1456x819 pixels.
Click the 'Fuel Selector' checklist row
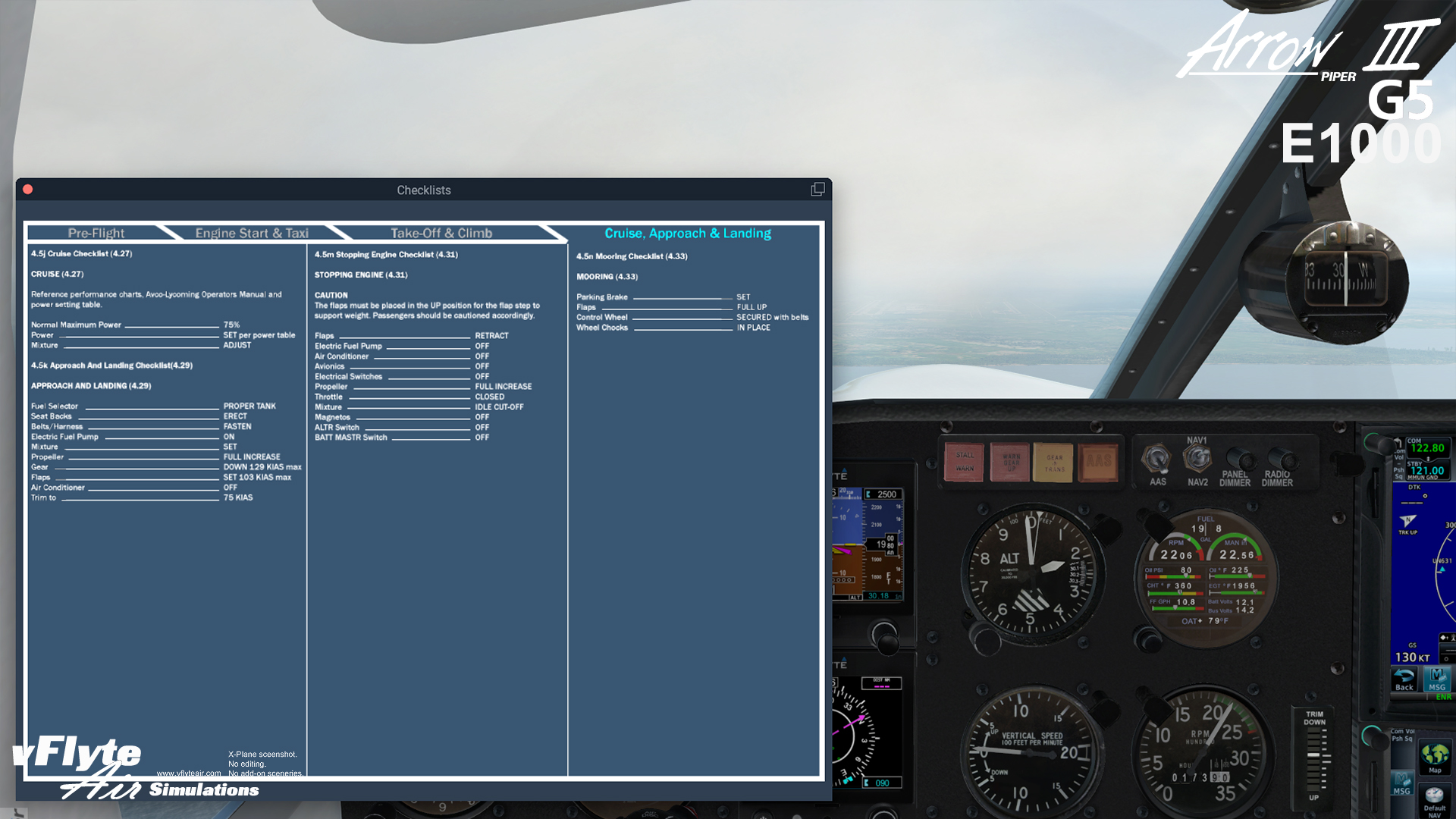[x=153, y=406]
